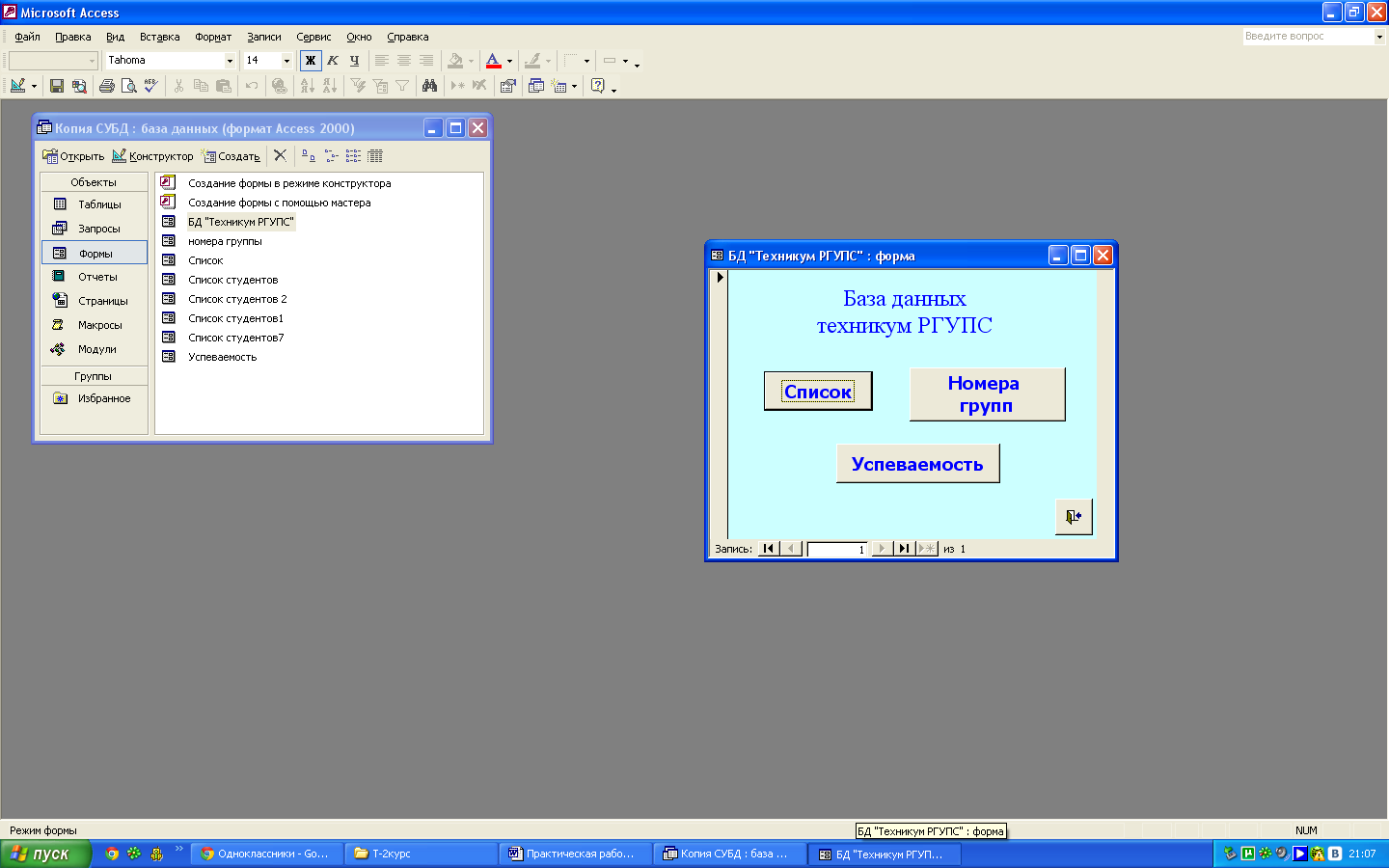
Task: Select Макросы in Objects pane
Action: (x=95, y=325)
